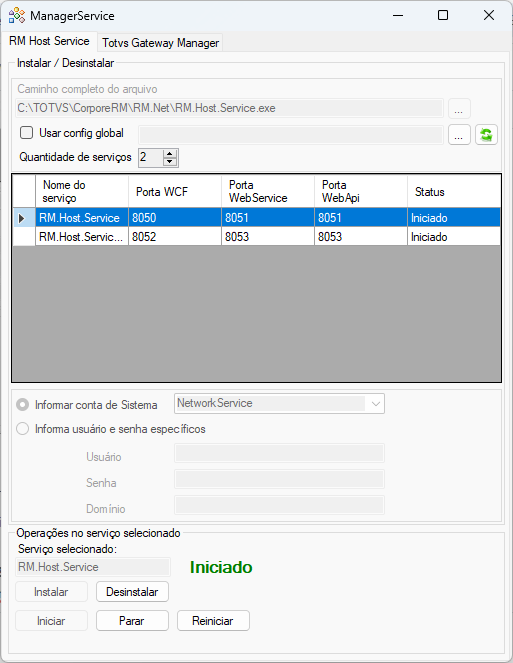Click the Serviço selecionado text field
513x663 pixels.
pyautogui.click(x=93, y=567)
